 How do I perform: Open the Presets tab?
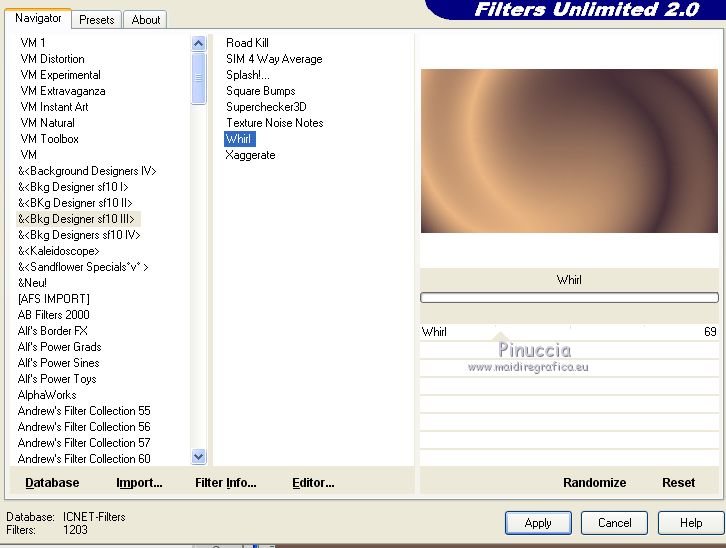point(96,20)
